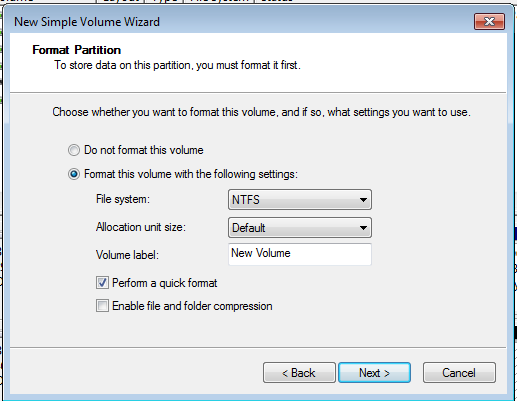Open the File system NTFS dropdown

[x=300, y=200]
